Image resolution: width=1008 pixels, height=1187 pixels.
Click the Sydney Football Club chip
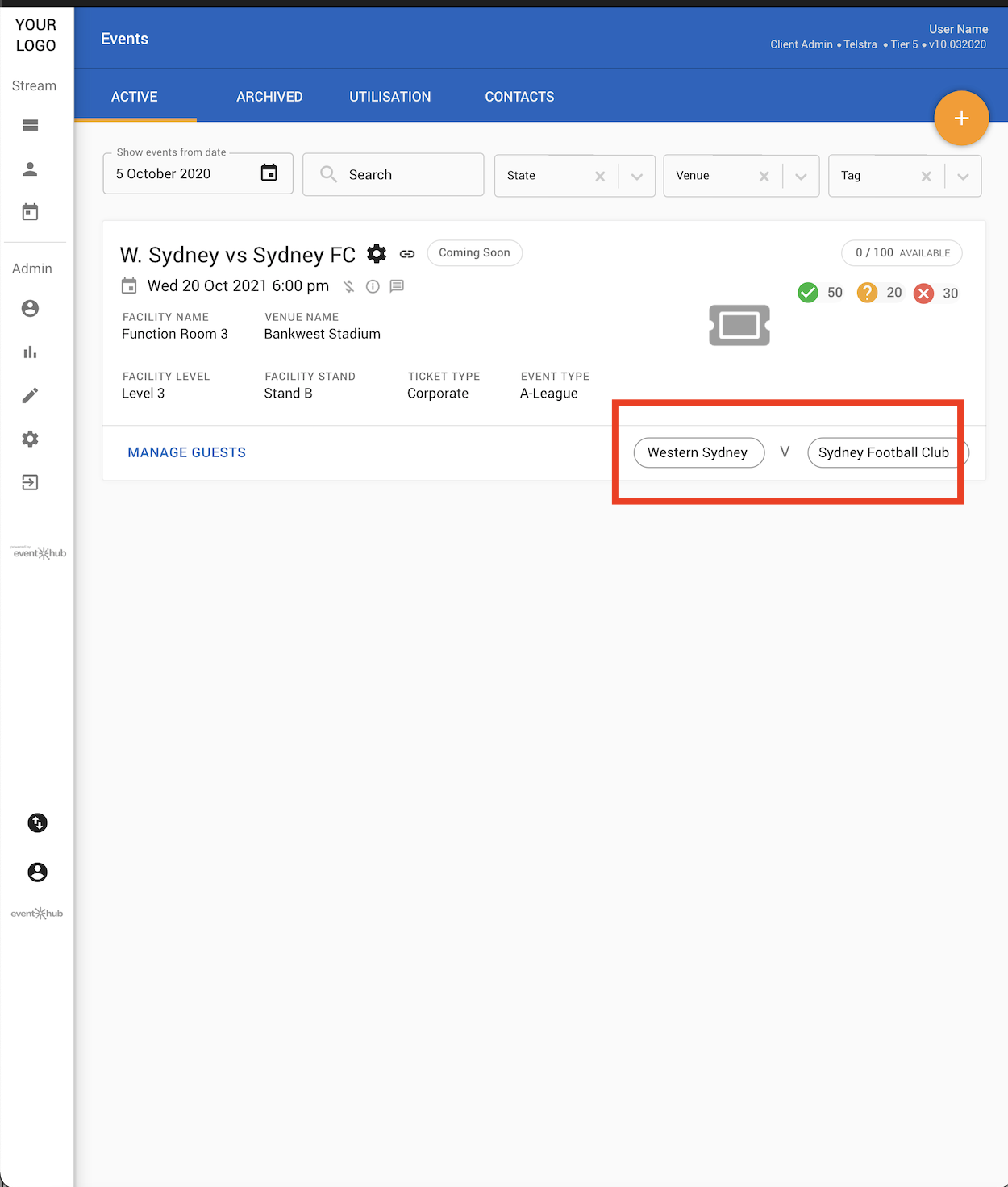tap(887, 452)
